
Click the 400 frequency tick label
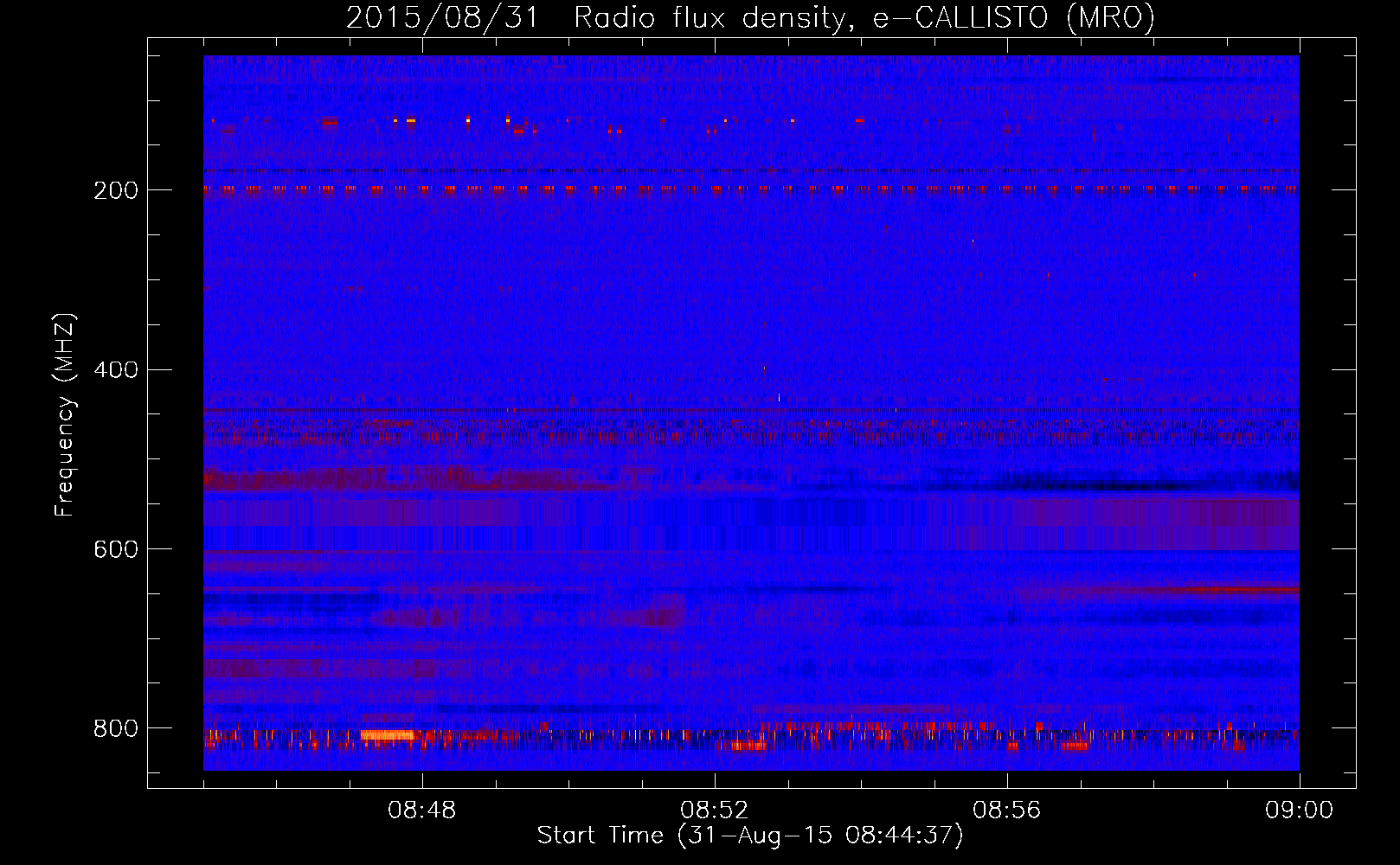[x=116, y=370]
